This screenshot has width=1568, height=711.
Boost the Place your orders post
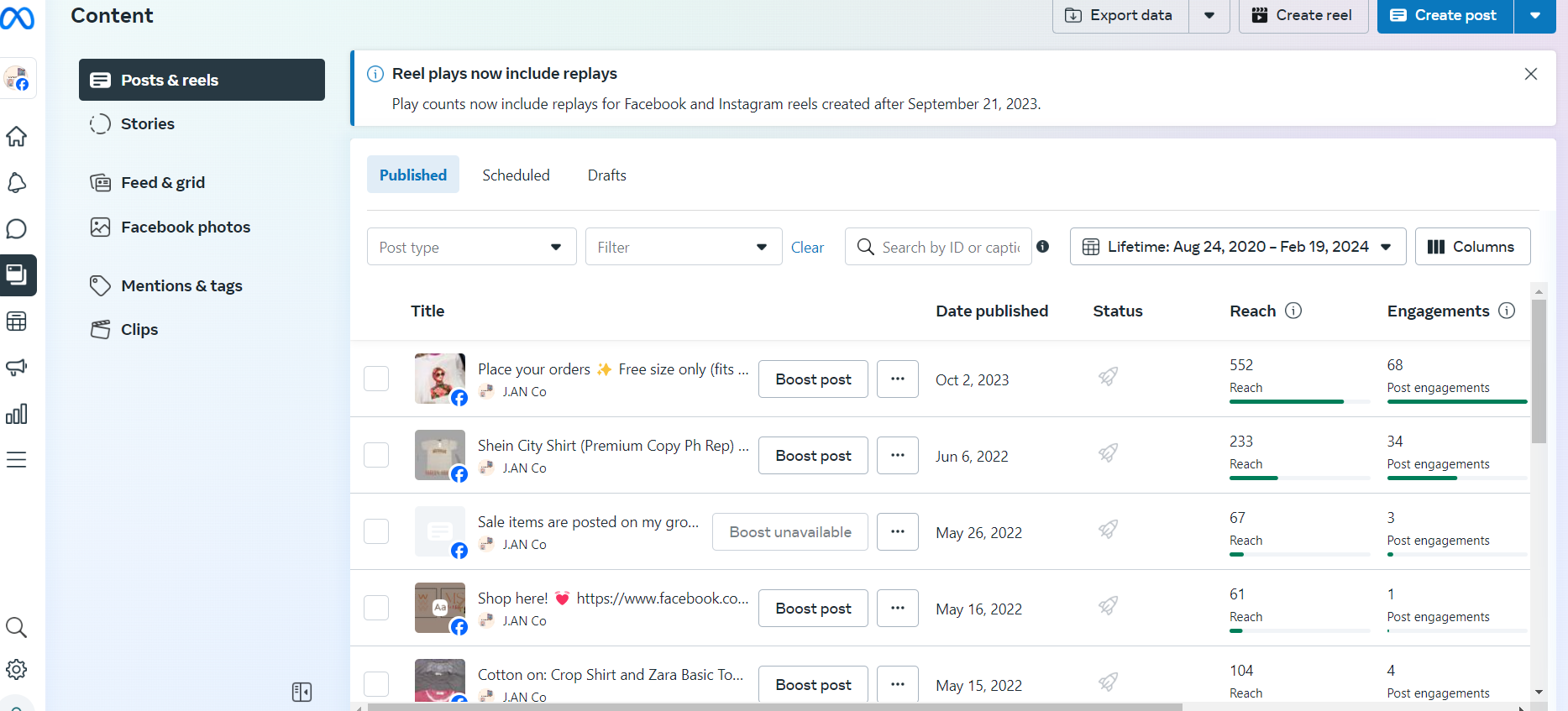pyautogui.click(x=813, y=379)
